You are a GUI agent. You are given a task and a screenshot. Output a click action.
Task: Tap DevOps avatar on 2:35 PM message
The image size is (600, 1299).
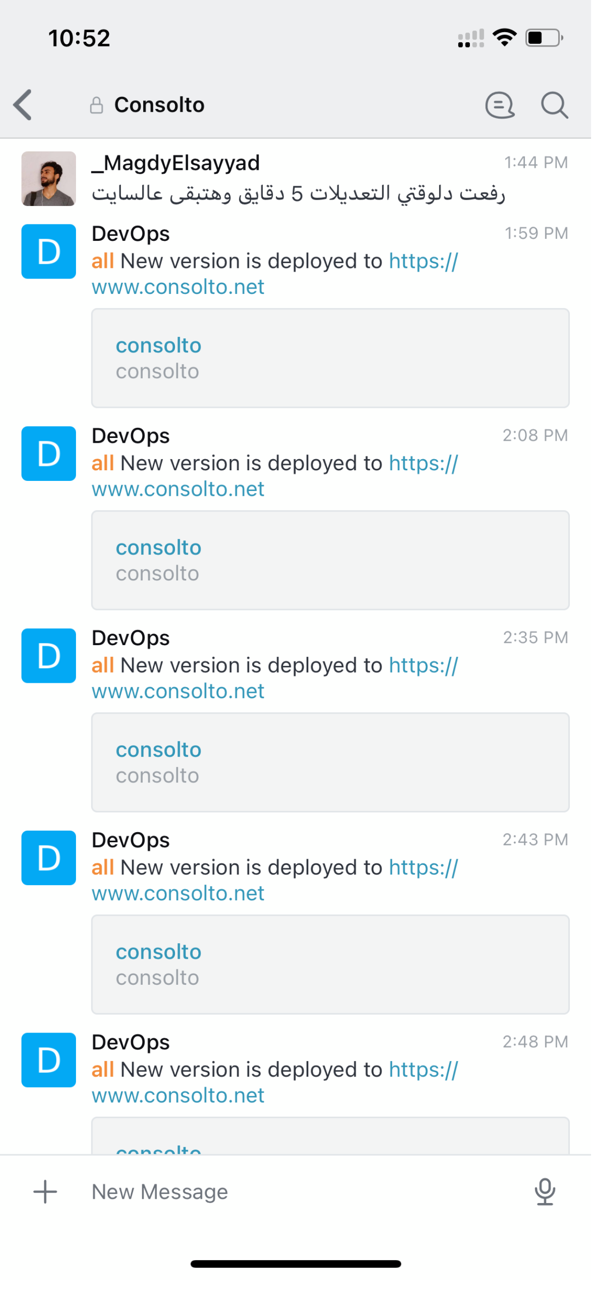48,656
